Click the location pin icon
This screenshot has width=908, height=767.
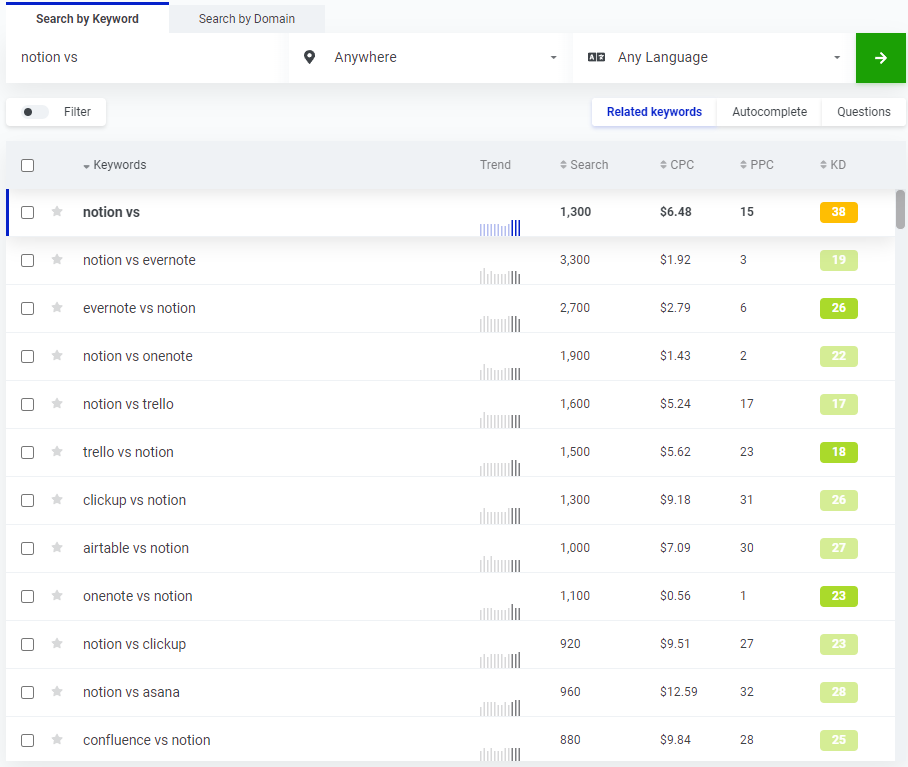click(310, 57)
